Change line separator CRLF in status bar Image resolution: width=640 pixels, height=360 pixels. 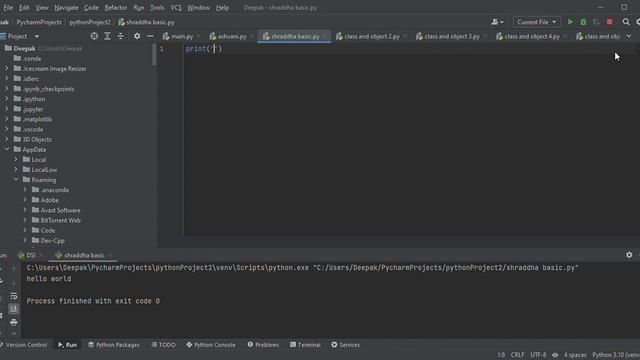[517, 355]
